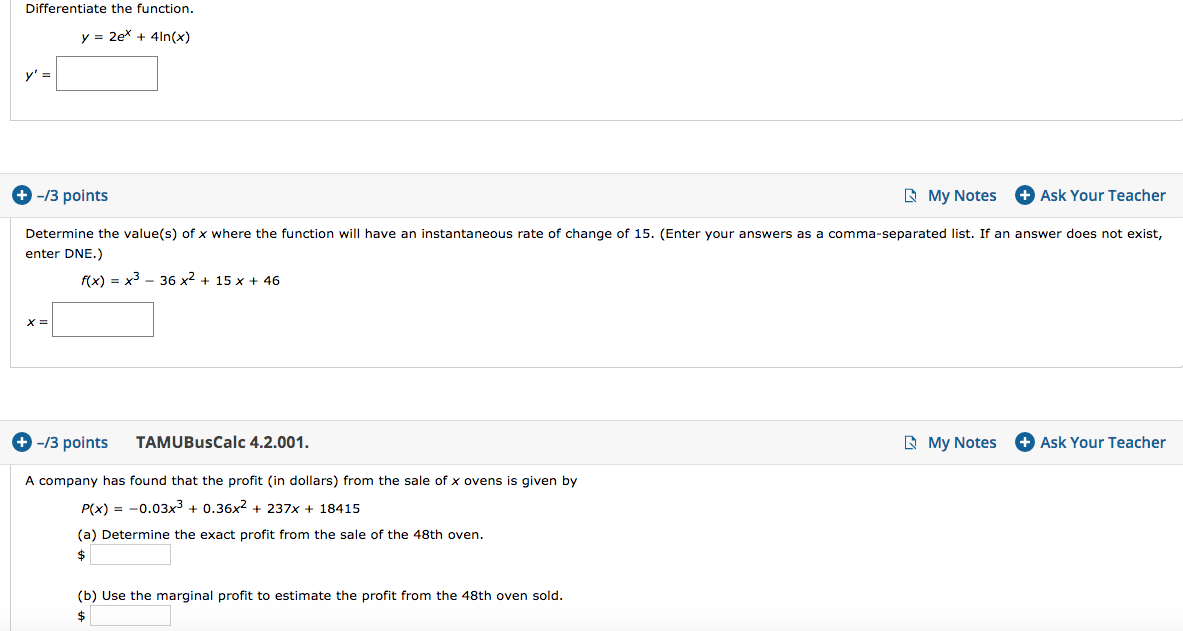Click the dollar answer box for part (a)
Viewport: 1183px width, 631px height.
pos(130,554)
